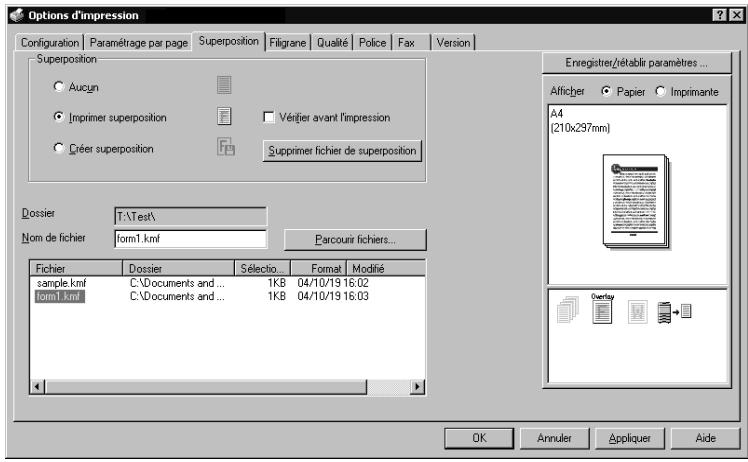
Task: Select Créer superposition radio button
Action: 59,148
